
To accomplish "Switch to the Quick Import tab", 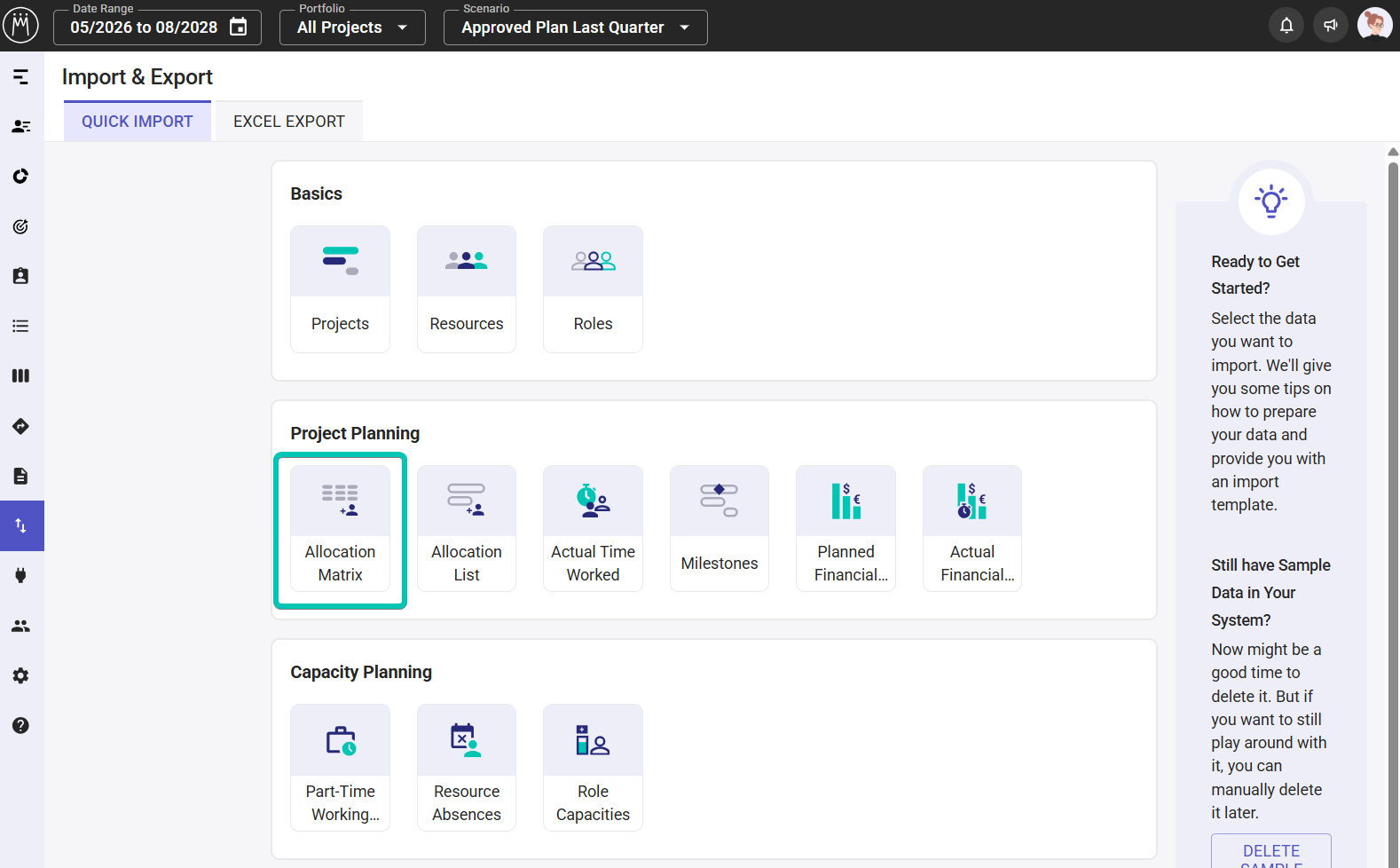I will 138,122.
